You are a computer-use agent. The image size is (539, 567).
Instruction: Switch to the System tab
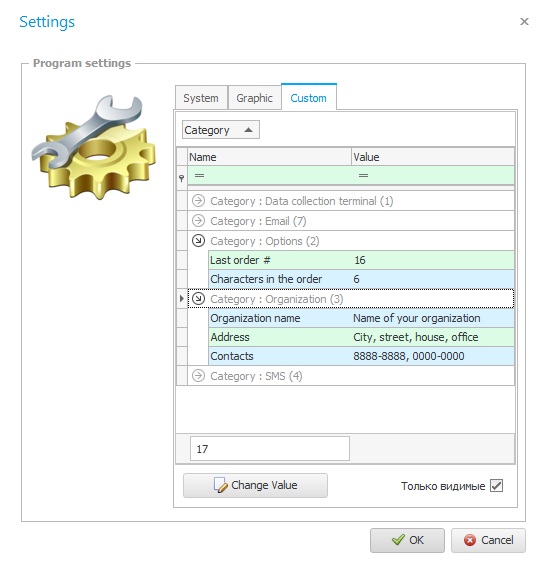[201, 98]
